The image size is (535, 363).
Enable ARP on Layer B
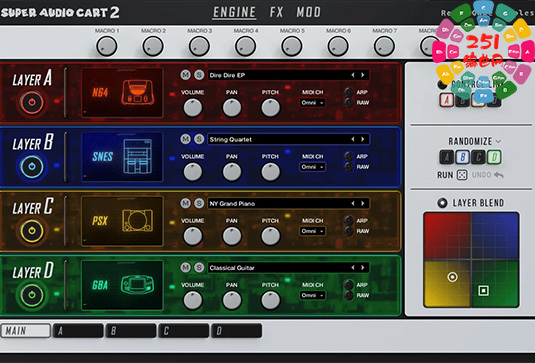349,156
